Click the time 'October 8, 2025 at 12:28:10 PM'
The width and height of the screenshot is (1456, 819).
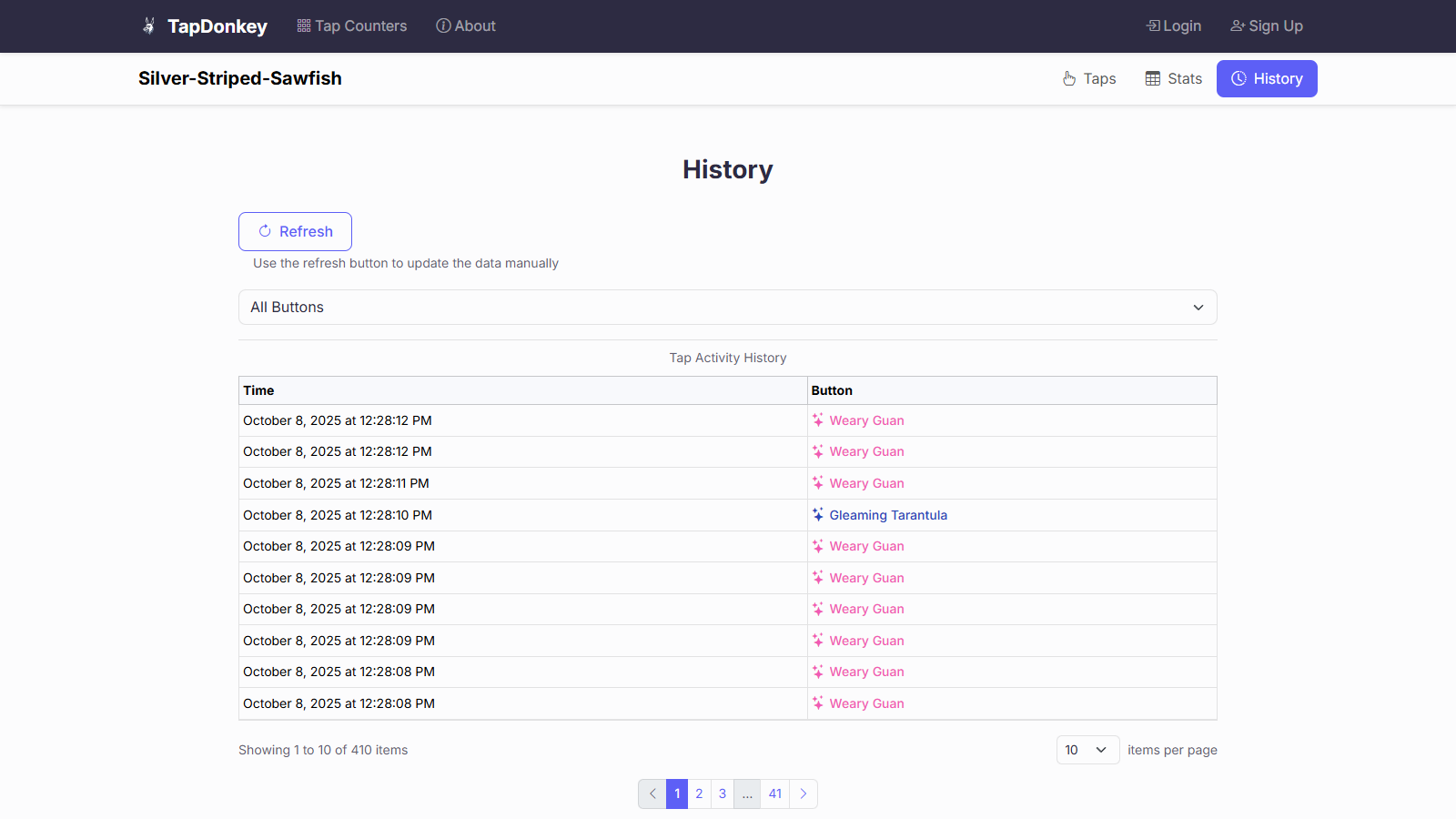coord(338,515)
